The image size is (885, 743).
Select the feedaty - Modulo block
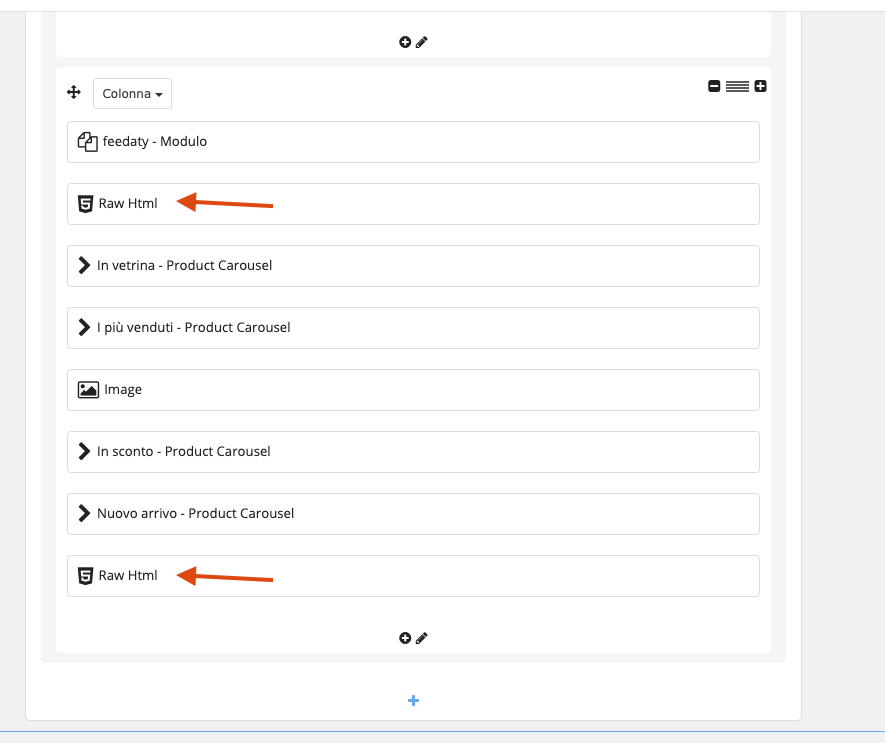coord(413,142)
